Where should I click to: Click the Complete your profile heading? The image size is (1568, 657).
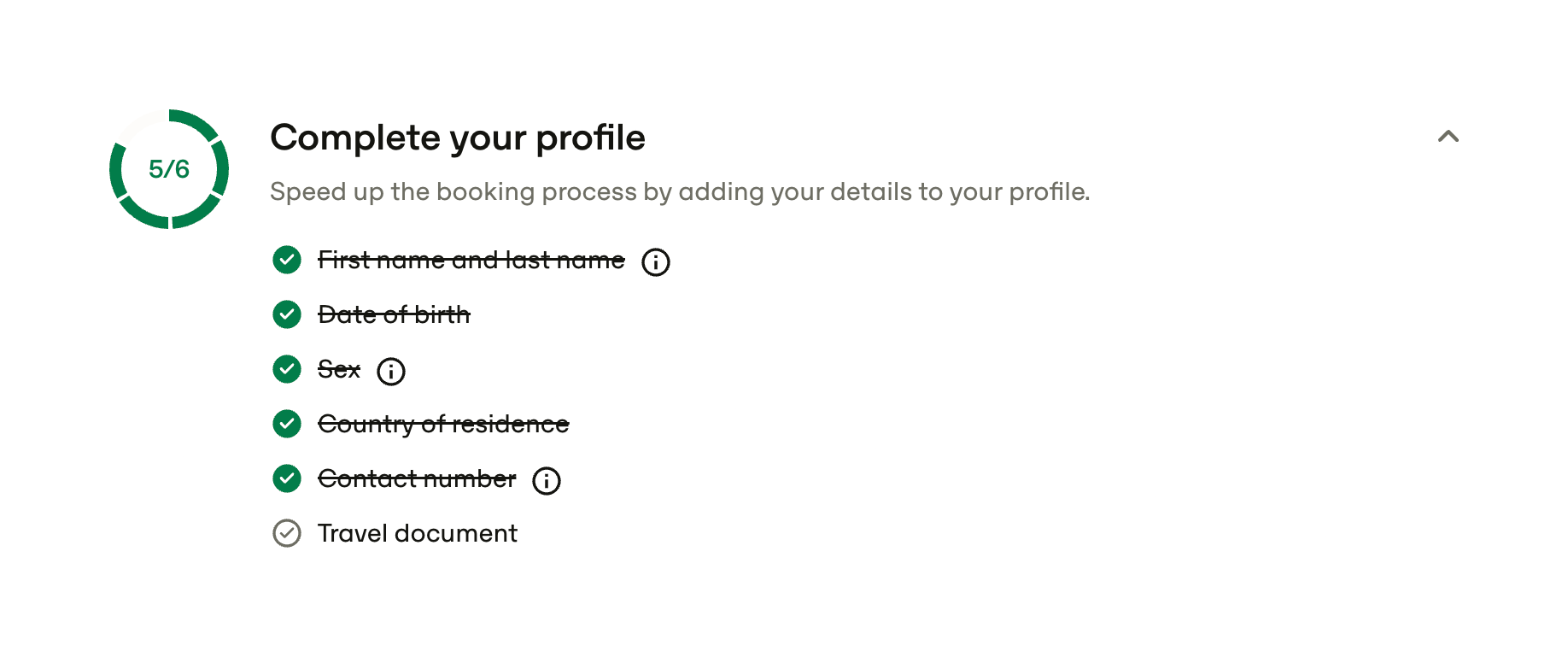click(x=458, y=138)
